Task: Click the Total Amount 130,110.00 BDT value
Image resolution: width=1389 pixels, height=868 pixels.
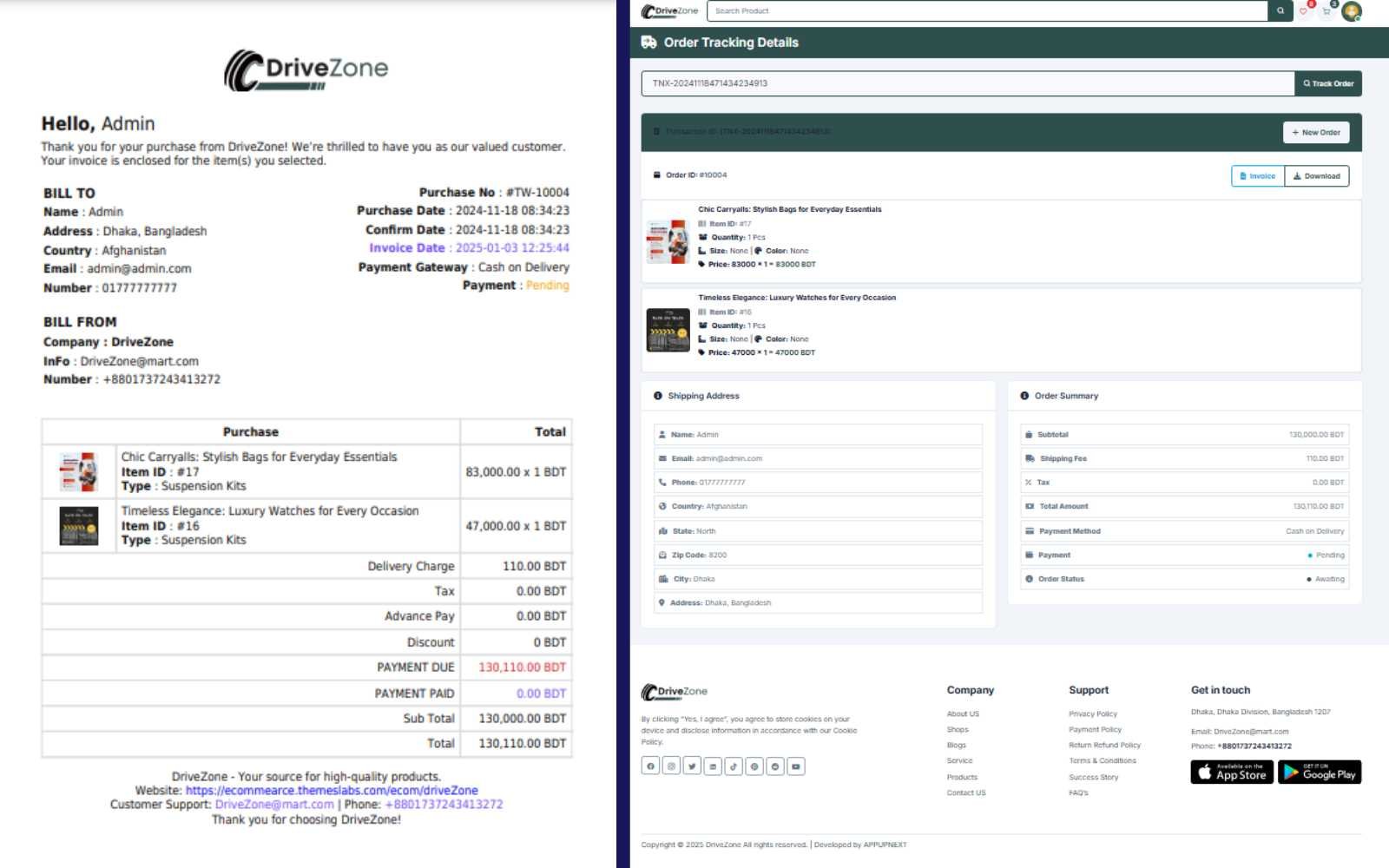Action: 1318,507
